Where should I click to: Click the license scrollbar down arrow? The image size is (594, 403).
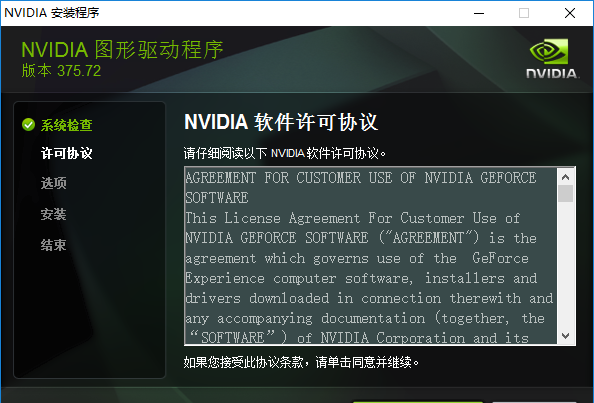566,336
